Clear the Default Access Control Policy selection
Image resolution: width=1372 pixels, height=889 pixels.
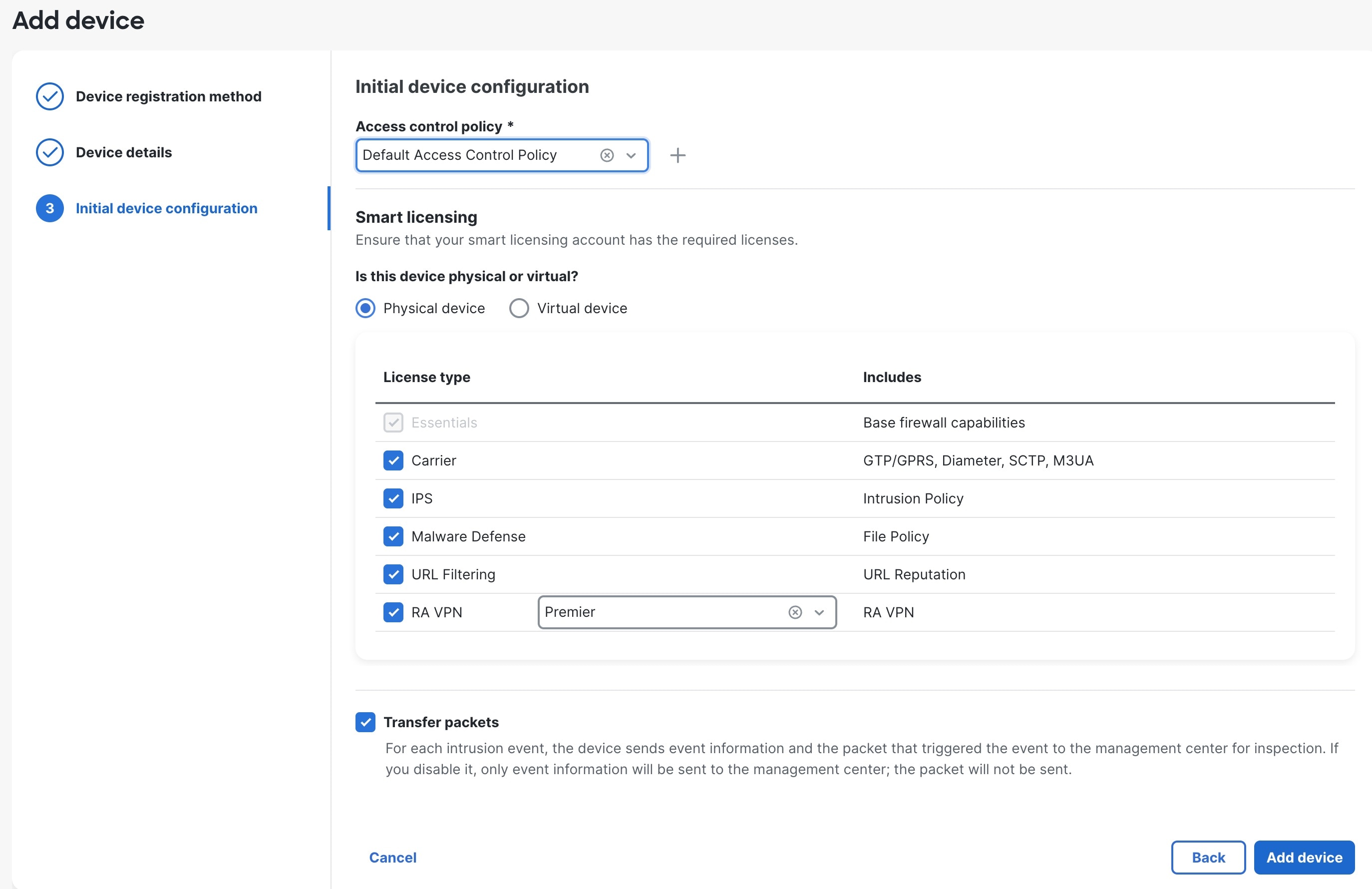pyautogui.click(x=607, y=155)
